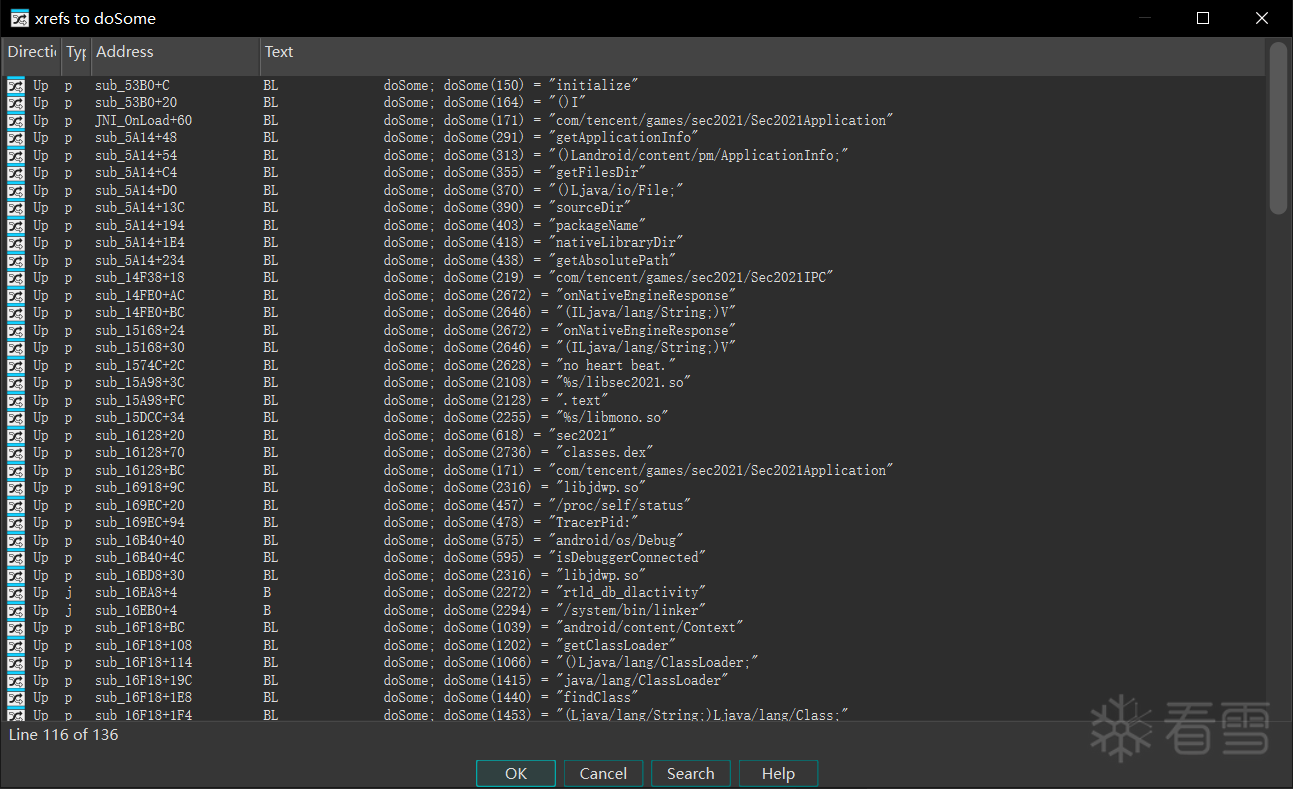Image resolution: width=1293 pixels, height=789 pixels.
Task: Select the row icon for sub_16128+20
Action: click(x=16, y=436)
